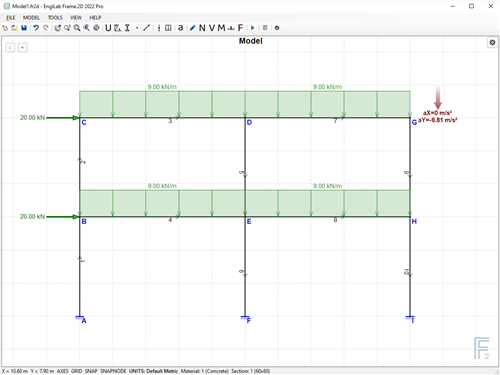Select the draw element line tool
This screenshot has width=500, height=375.
pyautogui.click(x=146, y=28)
